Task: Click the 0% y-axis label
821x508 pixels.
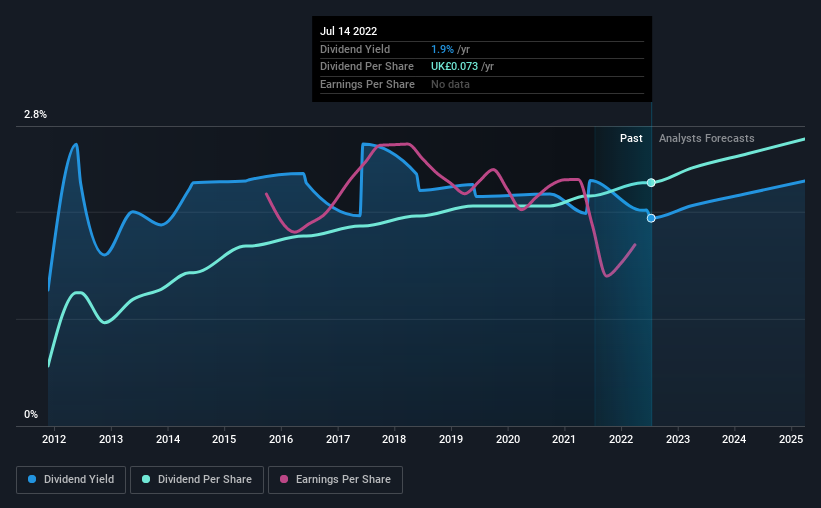Action: click(31, 414)
